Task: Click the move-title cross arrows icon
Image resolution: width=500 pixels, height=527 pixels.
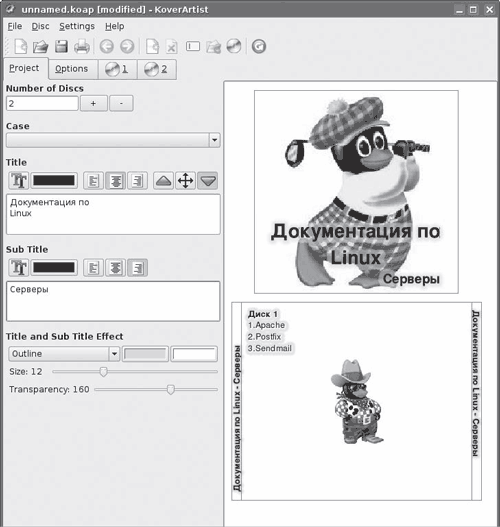Action: 185,181
